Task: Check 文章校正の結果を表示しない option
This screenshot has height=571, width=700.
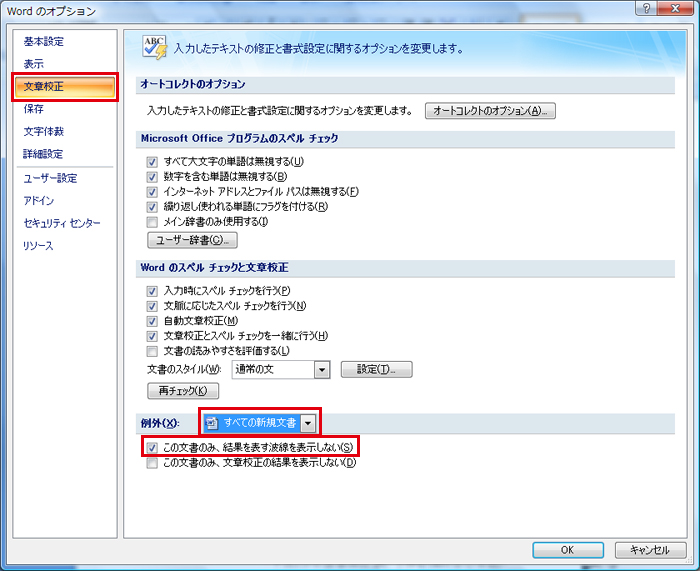Action: [x=152, y=463]
